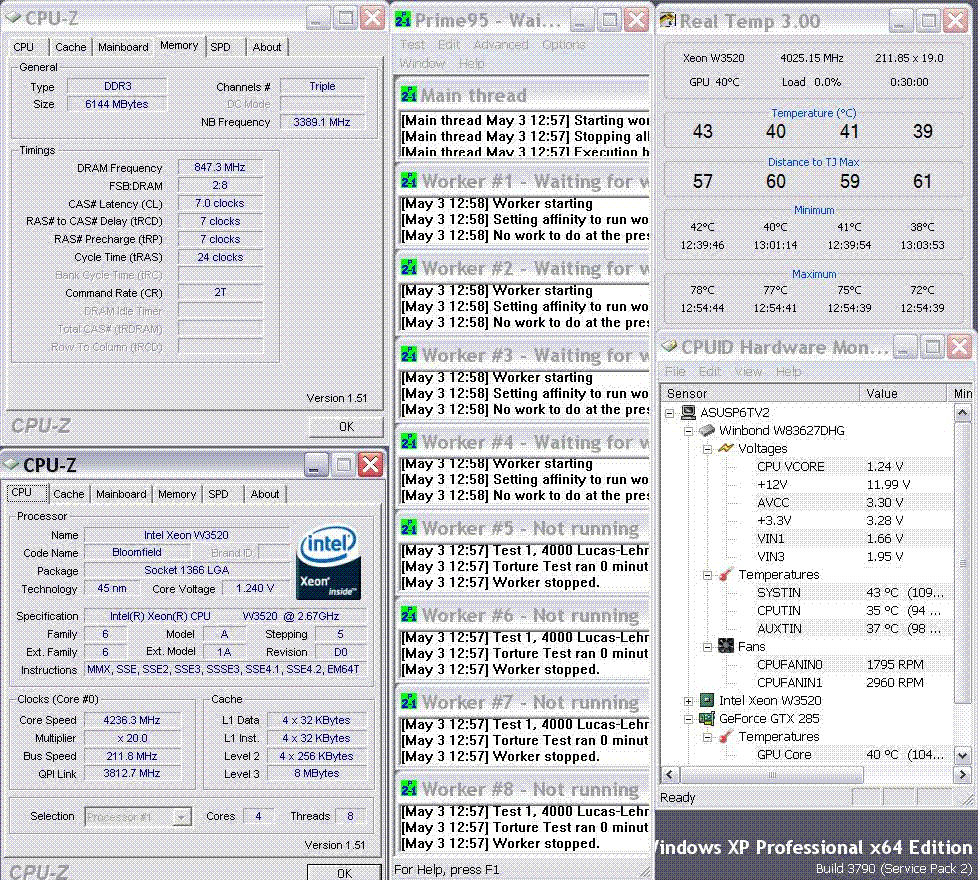Switch to the SPD tab in top CPU-Z
978x881 pixels.
pos(220,47)
